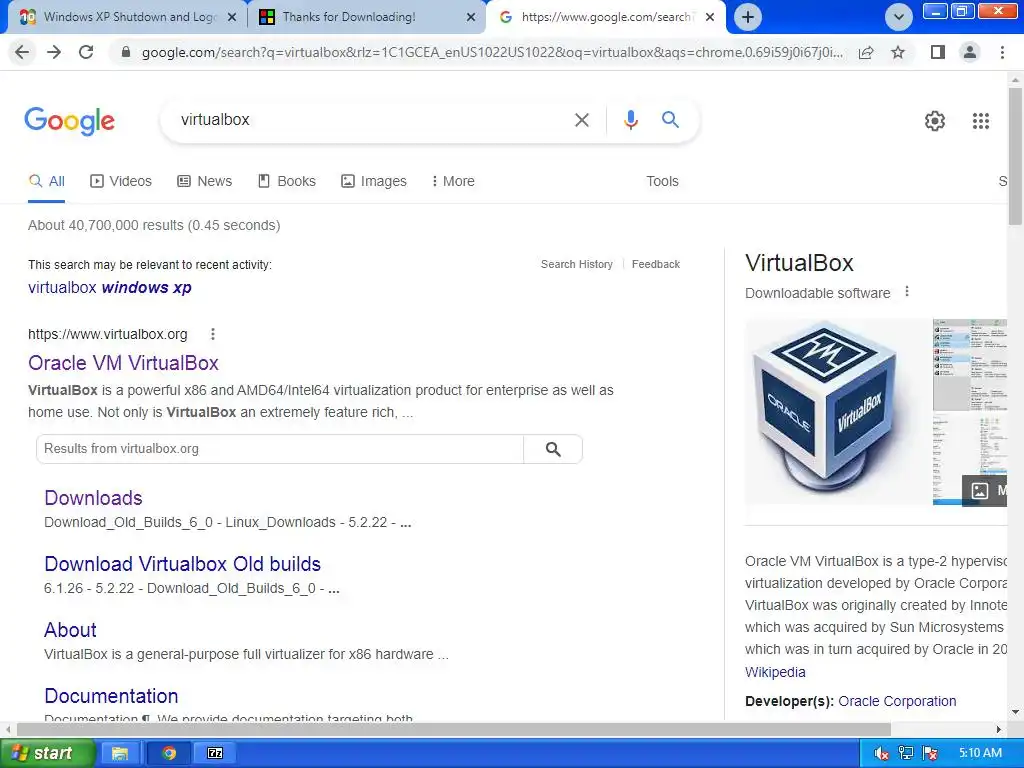1024x768 pixels.
Task: Open the Chrome profile avatar icon
Action: click(x=970, y=52)
